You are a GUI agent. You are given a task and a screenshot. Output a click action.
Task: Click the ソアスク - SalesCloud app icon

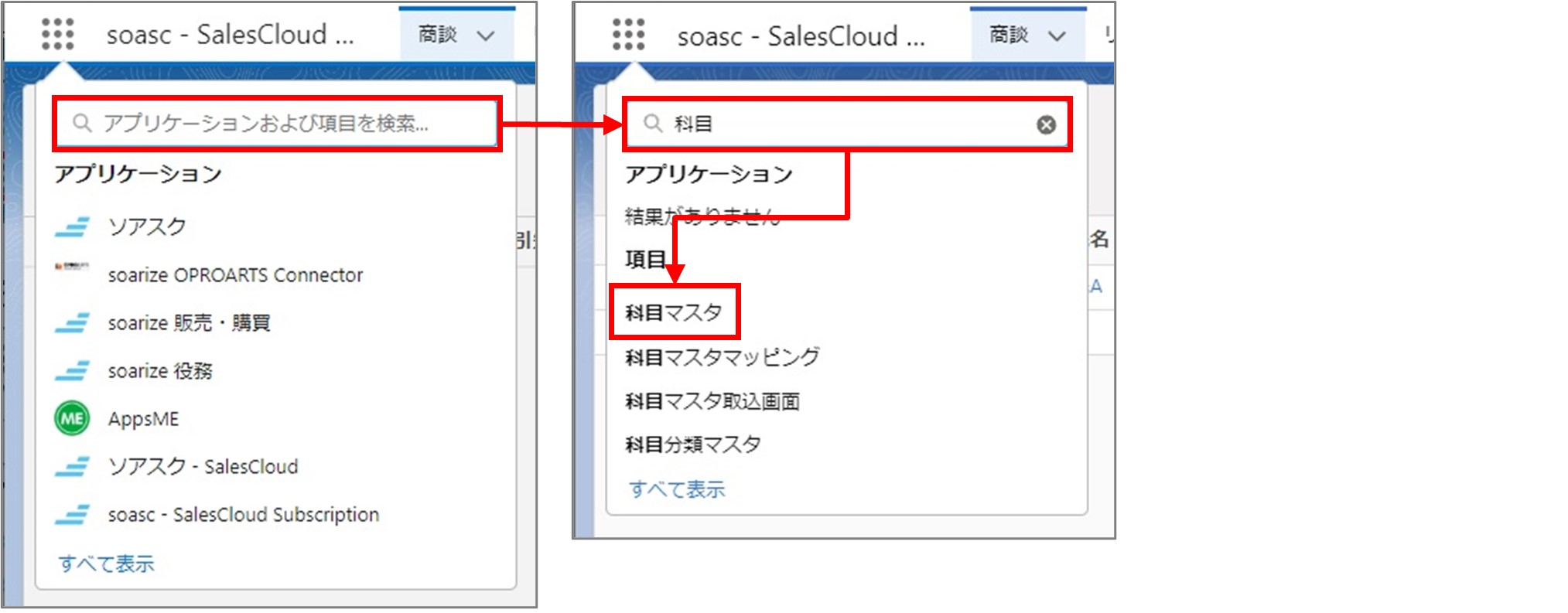tap(72, 467)
